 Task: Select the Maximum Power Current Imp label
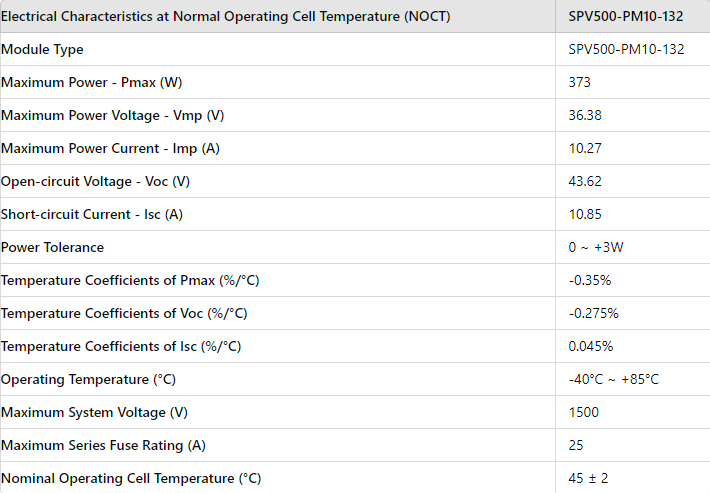[x=110, y=148]
